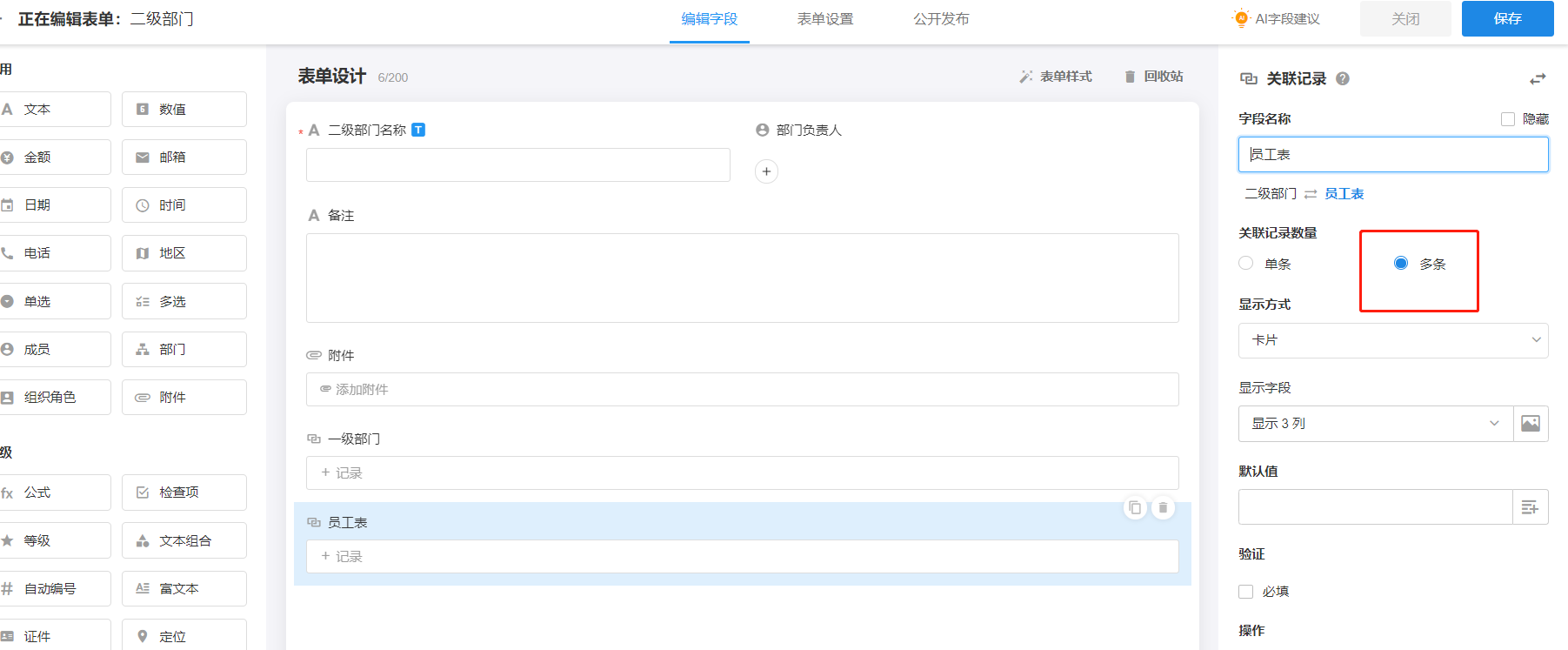Select the 单条 radio option
This screenshot has width=1568, height=650.
click(1246, 264)
